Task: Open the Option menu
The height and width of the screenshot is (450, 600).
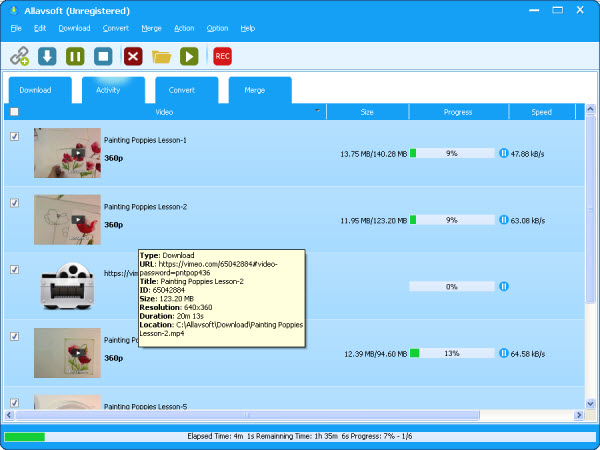Action: (x=217, y=28)
